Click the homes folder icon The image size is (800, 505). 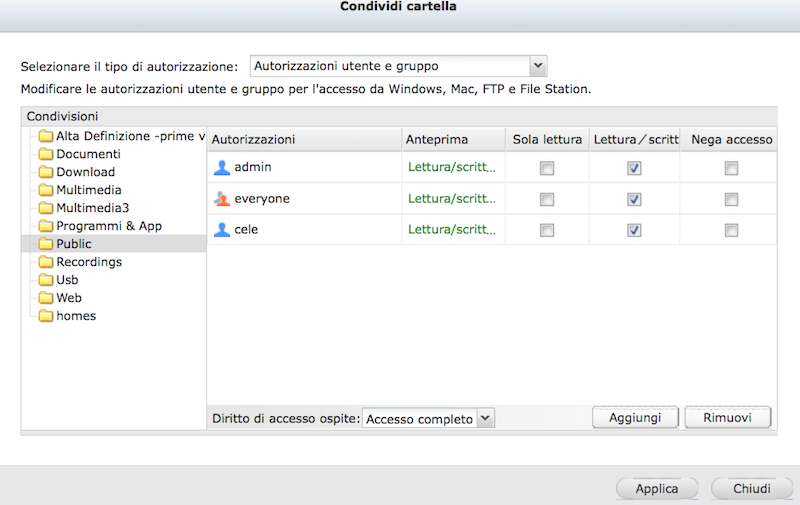point(45,316)
